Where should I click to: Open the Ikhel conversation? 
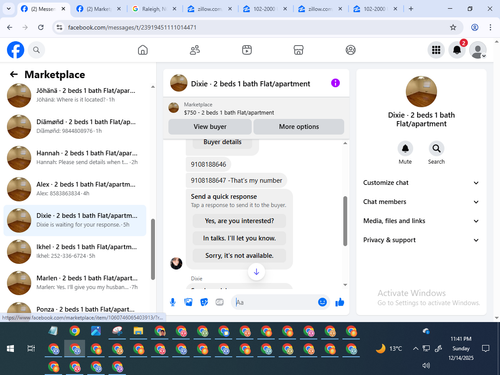(x=75, y=252)
